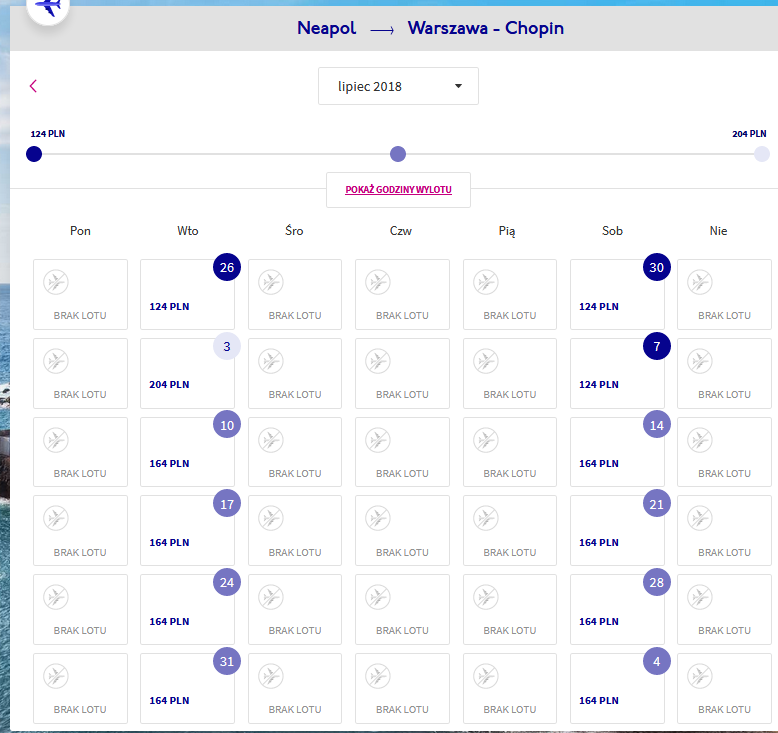
Task: Click the day 4 date badge
Action: click(x=656, y=661)
